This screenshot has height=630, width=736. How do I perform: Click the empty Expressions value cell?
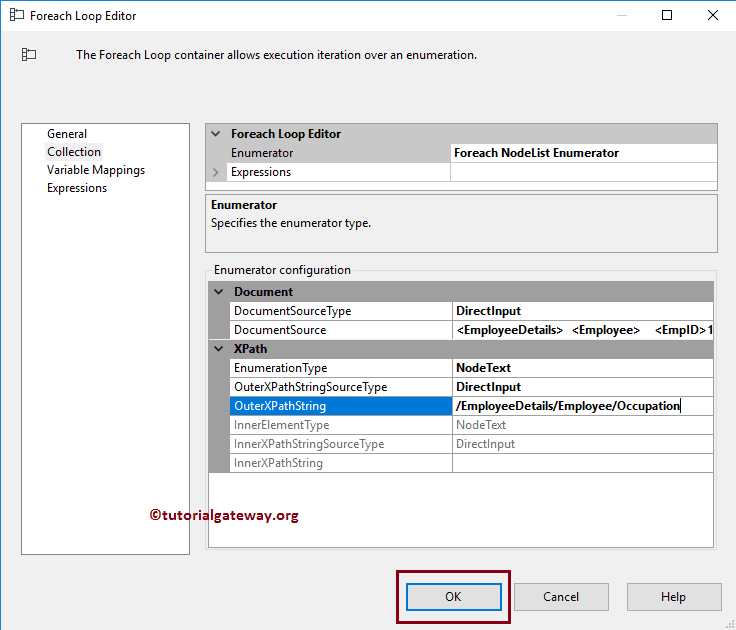pos(583,172)
